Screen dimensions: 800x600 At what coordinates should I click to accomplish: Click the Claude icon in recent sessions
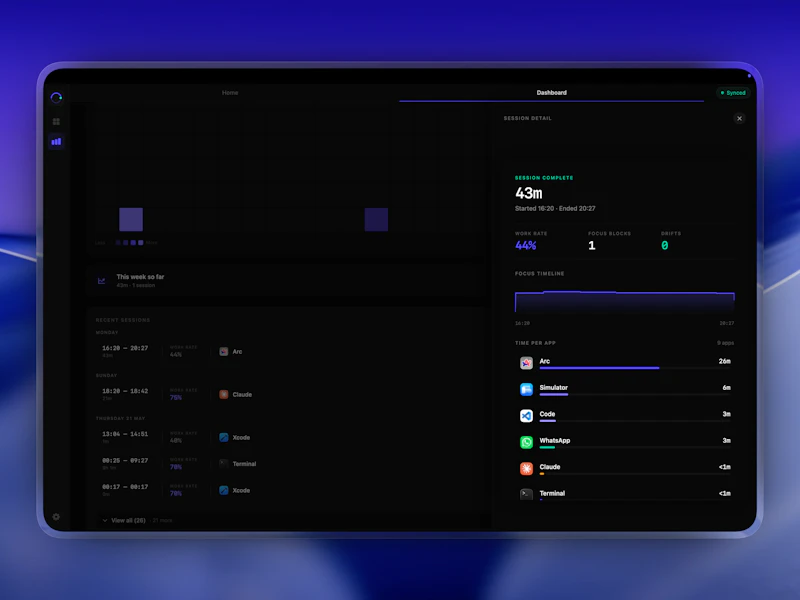(x=223, y=394)
